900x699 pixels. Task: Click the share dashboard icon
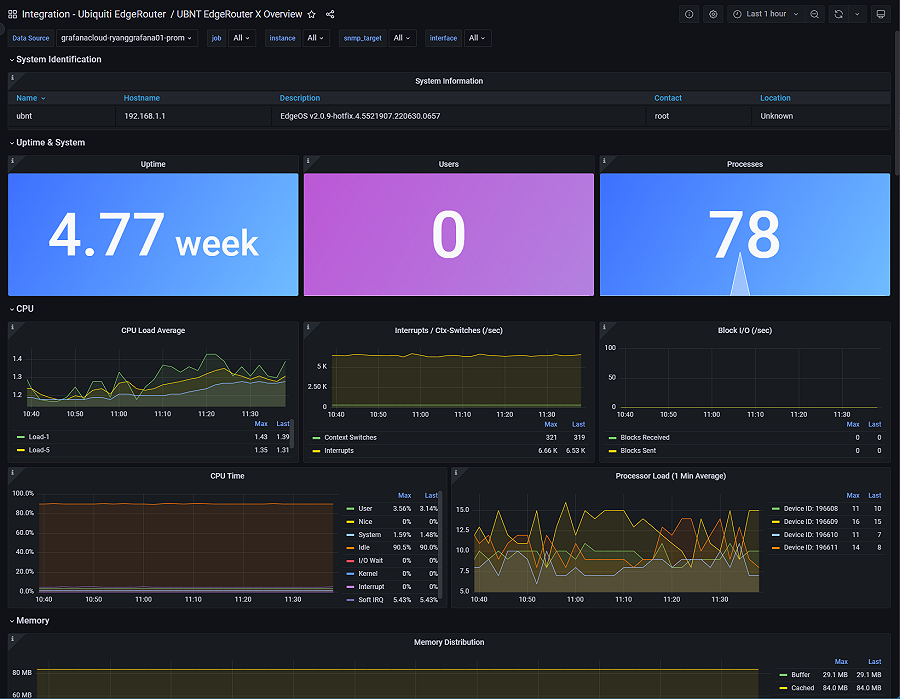coord(330,14)
